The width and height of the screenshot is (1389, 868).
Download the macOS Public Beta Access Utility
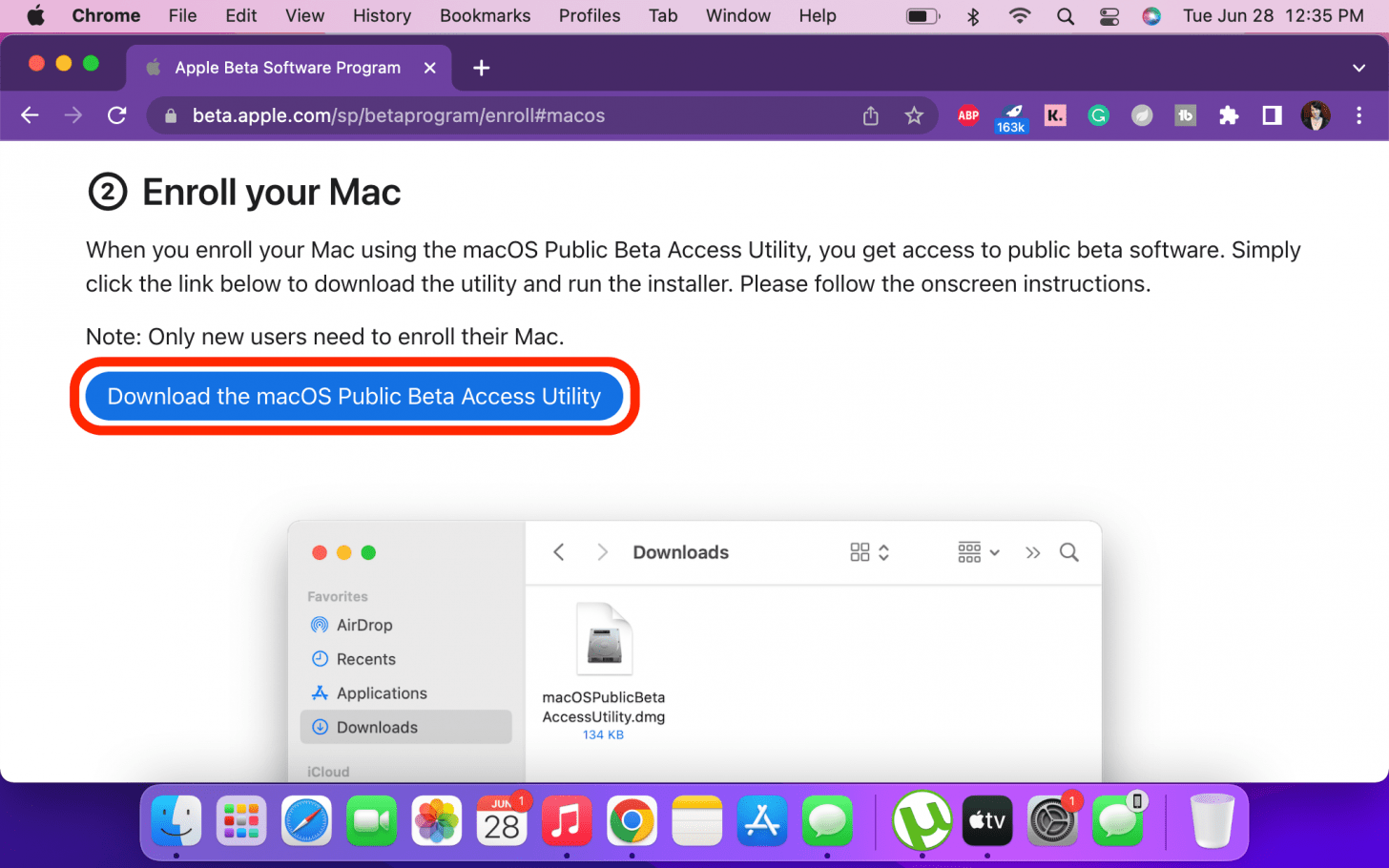point(354,396)
